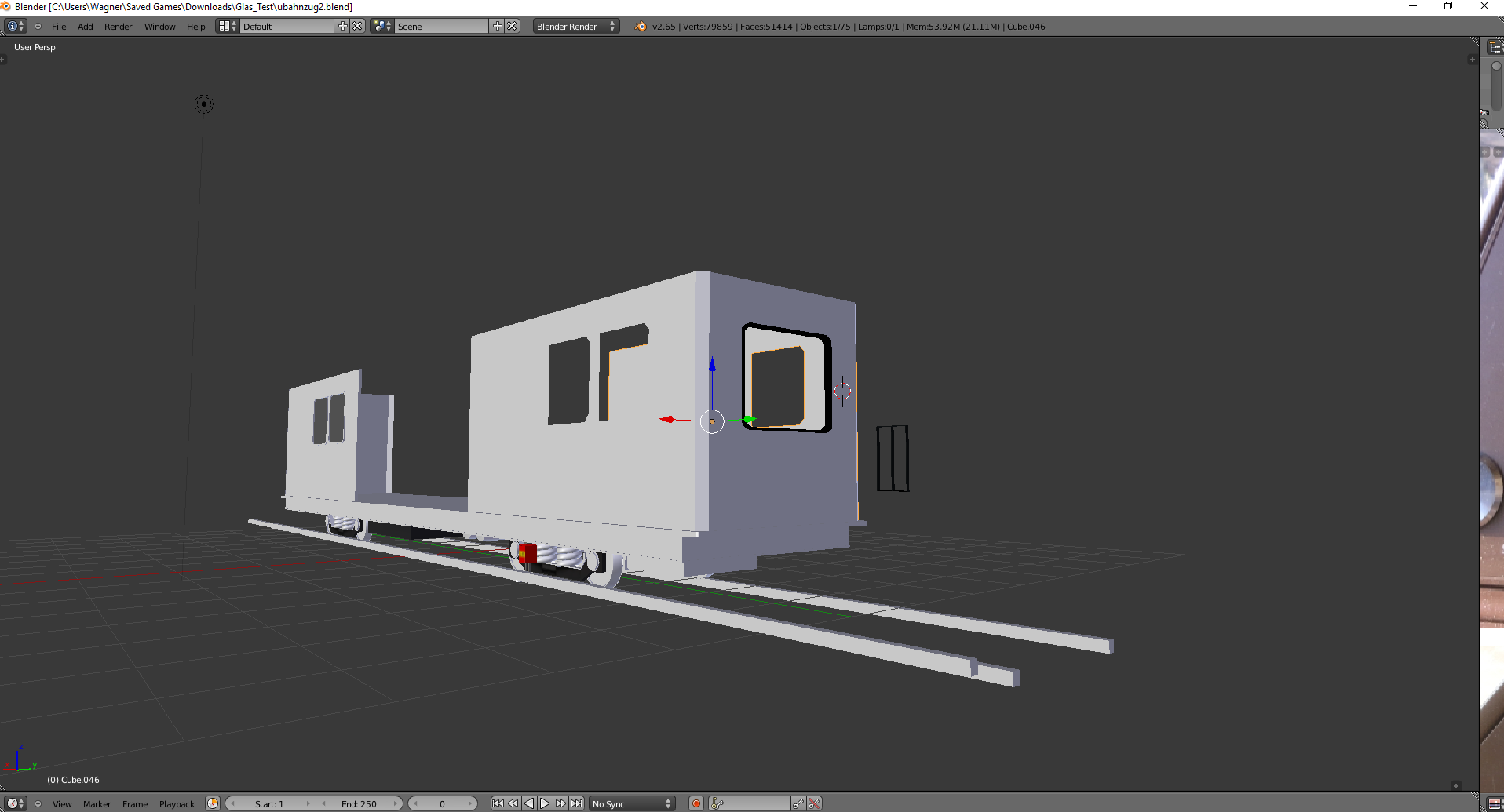Open the No Sync dropdown
The height and width of the screenshot is (812, 1504).
(632, 803)
